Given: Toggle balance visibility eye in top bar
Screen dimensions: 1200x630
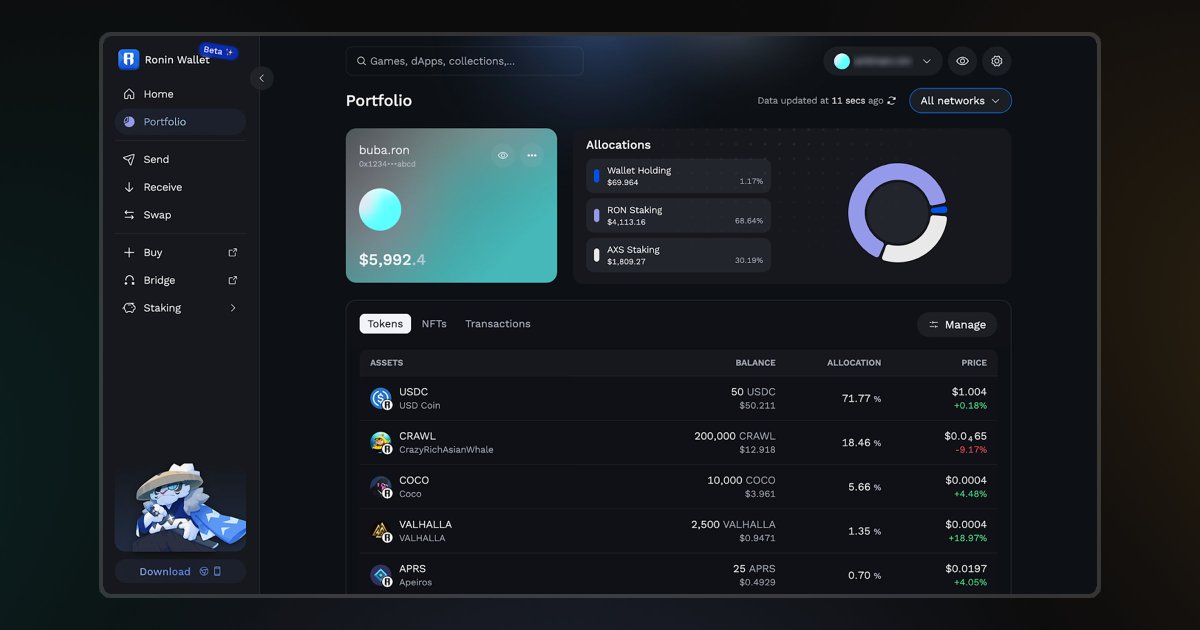Looking at the screenshot, I should [963, 61].
